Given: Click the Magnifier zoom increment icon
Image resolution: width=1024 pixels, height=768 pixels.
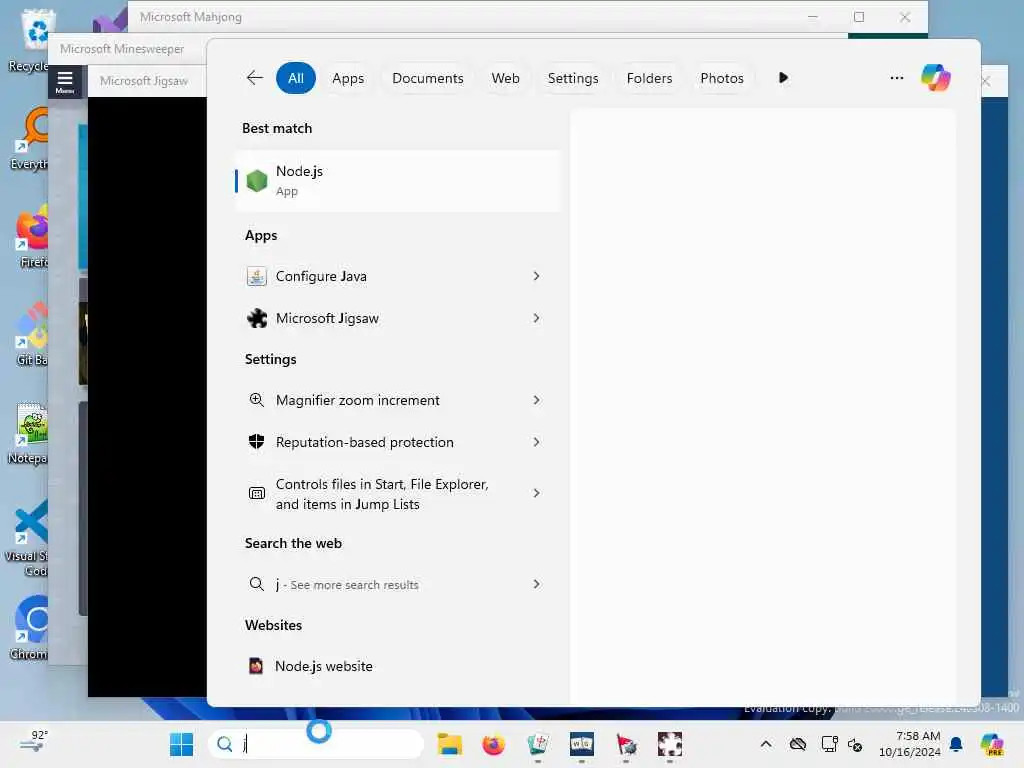Looking at the screenshot, I should [x=257, y=400].
